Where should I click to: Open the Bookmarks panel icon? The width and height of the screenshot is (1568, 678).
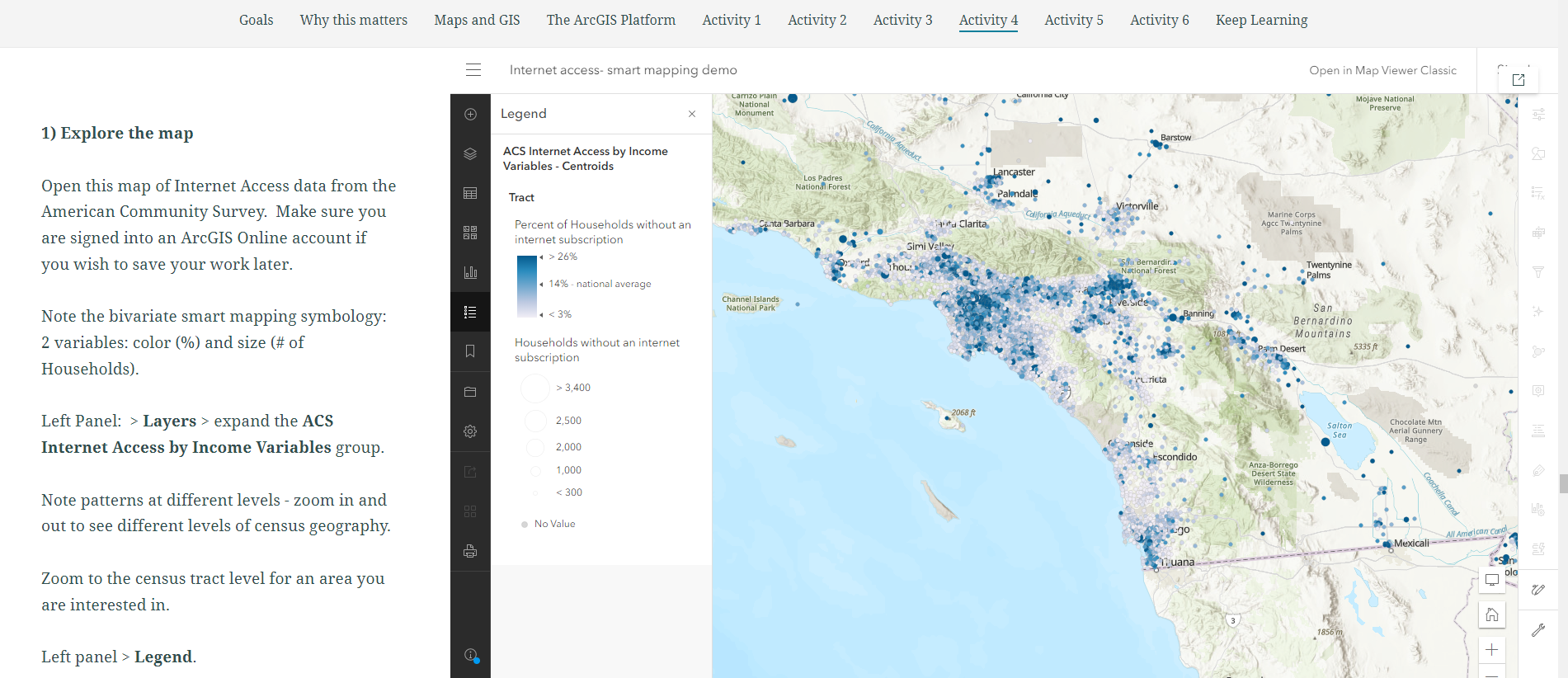pyautogui.click(x=470, y=351)
